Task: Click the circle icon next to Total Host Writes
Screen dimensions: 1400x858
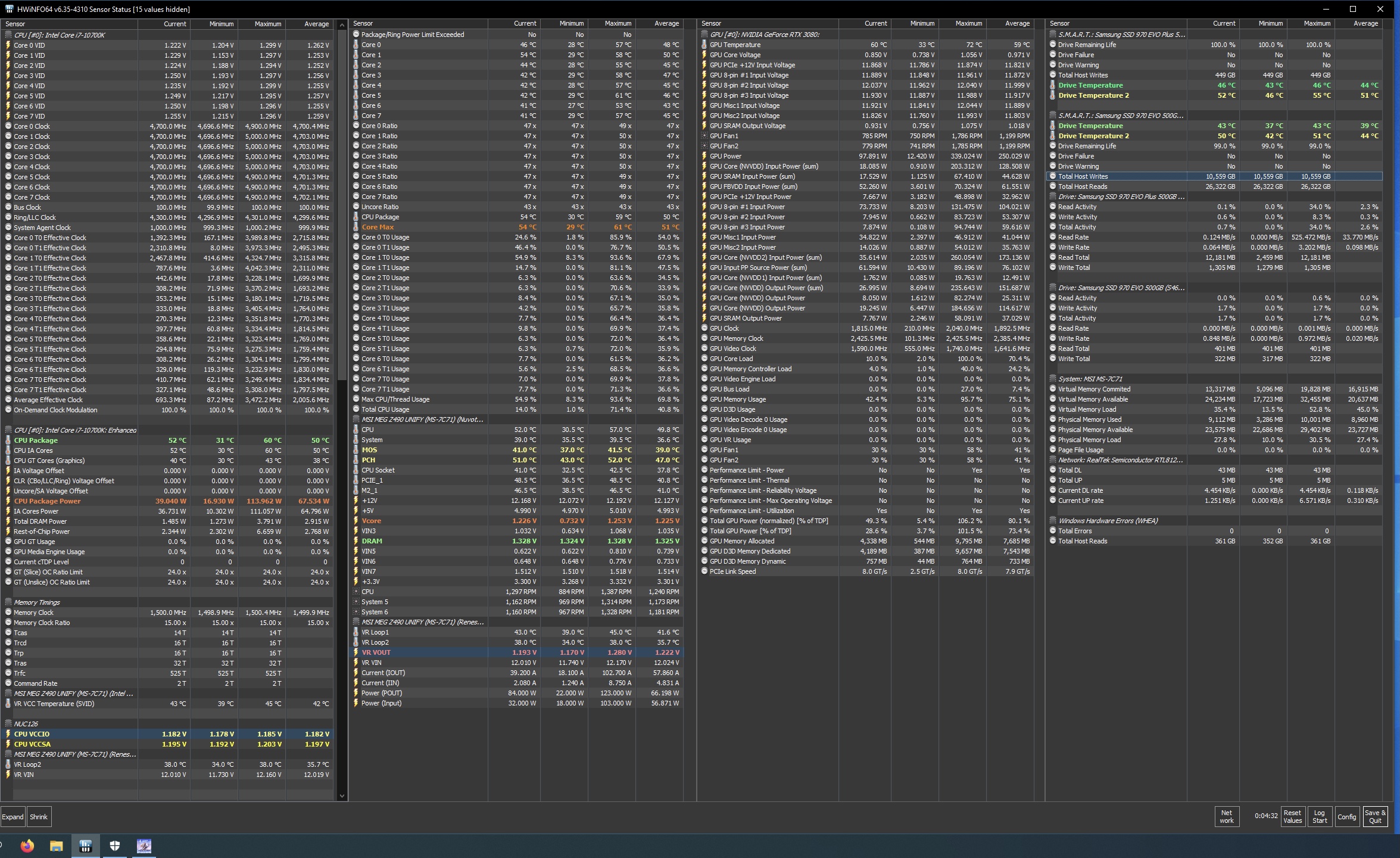Action: click(x=1053, y=176)
